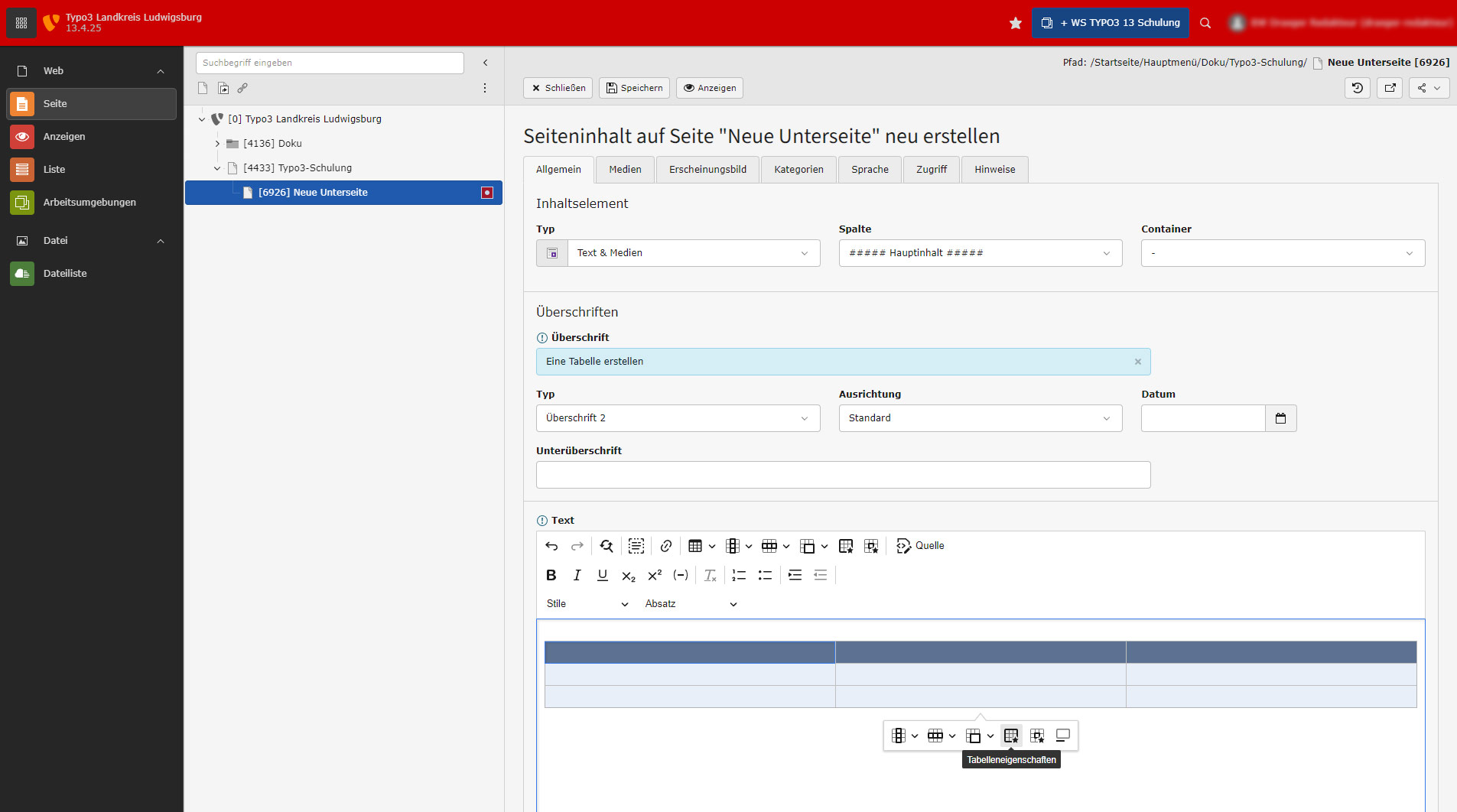Open the Liste module in sidebar

coord(54,170)
